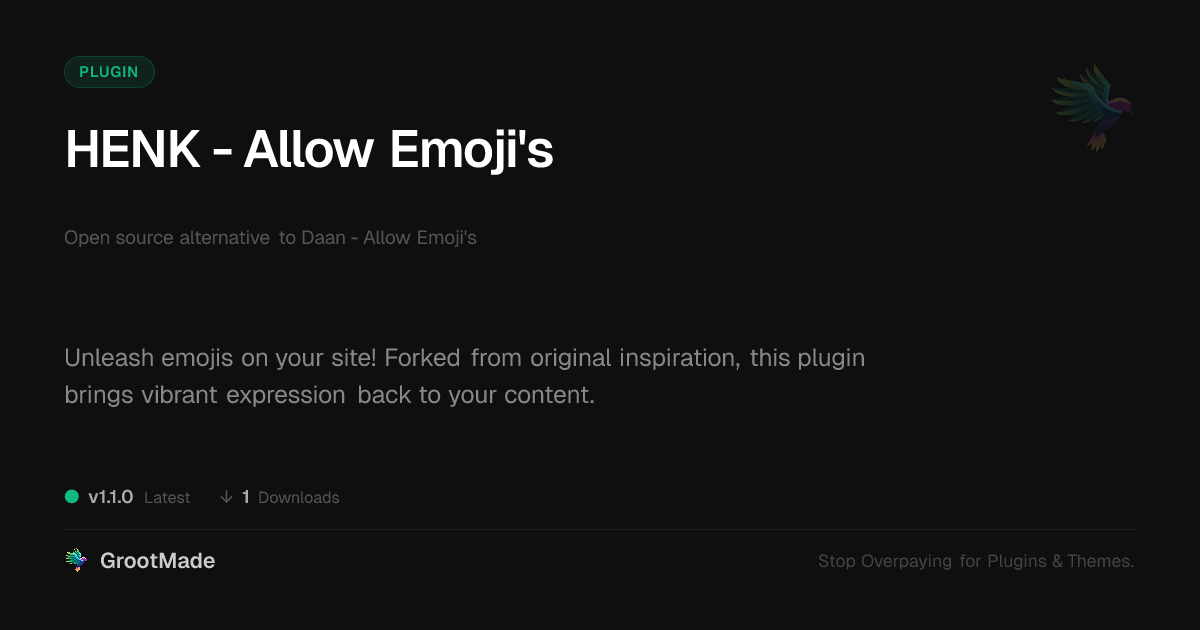Click "Daan - Allow Emoji's" in the subtitle
Viewport: 1200px width, 630px height.
click(x=389, y=238)
